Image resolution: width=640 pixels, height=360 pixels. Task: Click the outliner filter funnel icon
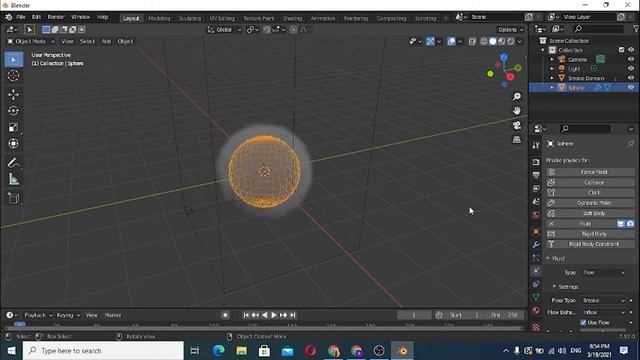[x=636, y=29]
